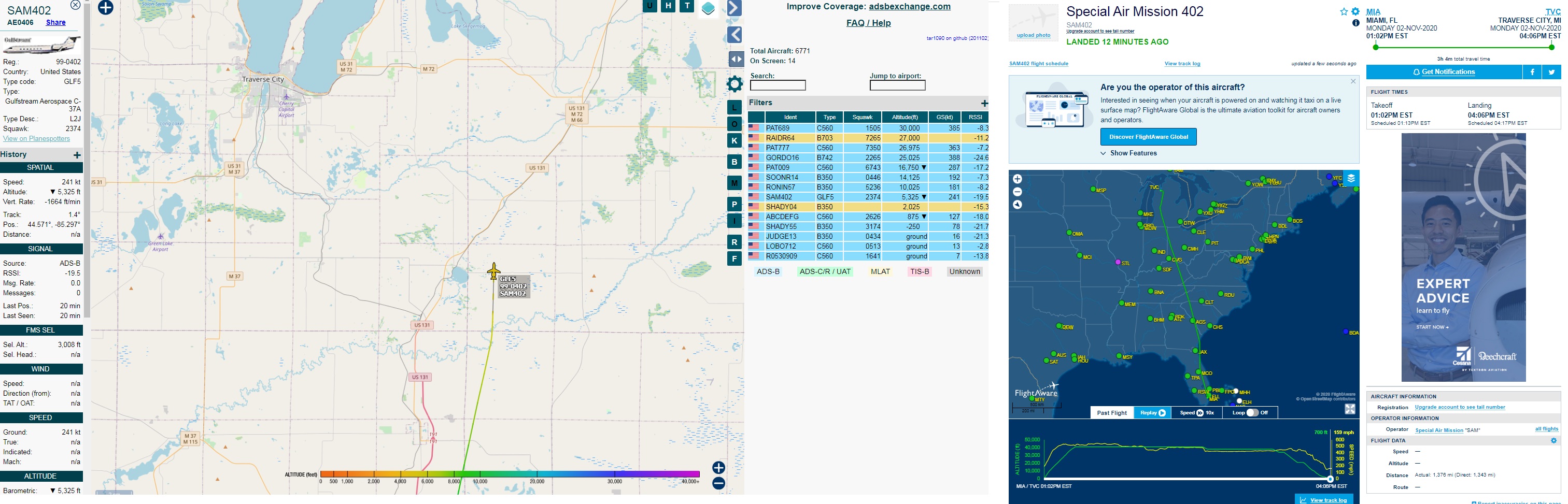Viewport: 1568px width, 504px height.
Task: Click the SAM402 aircraft marker on map
Action: [493, 271]
